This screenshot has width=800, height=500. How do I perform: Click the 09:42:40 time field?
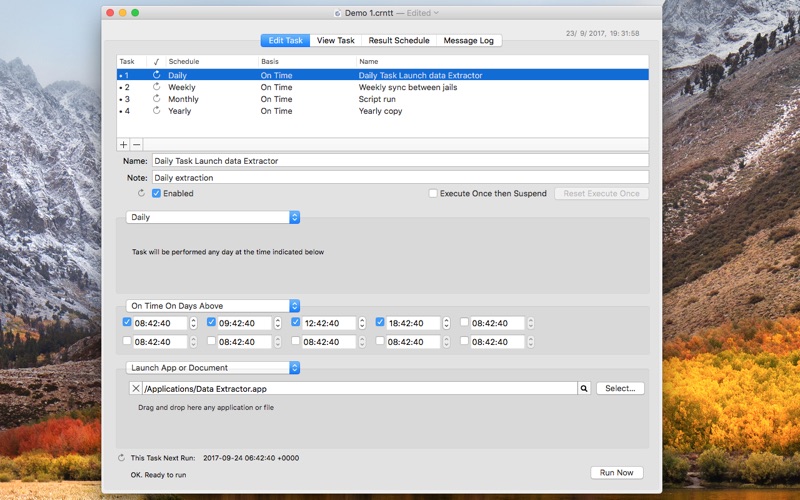(x=244, y=323)
